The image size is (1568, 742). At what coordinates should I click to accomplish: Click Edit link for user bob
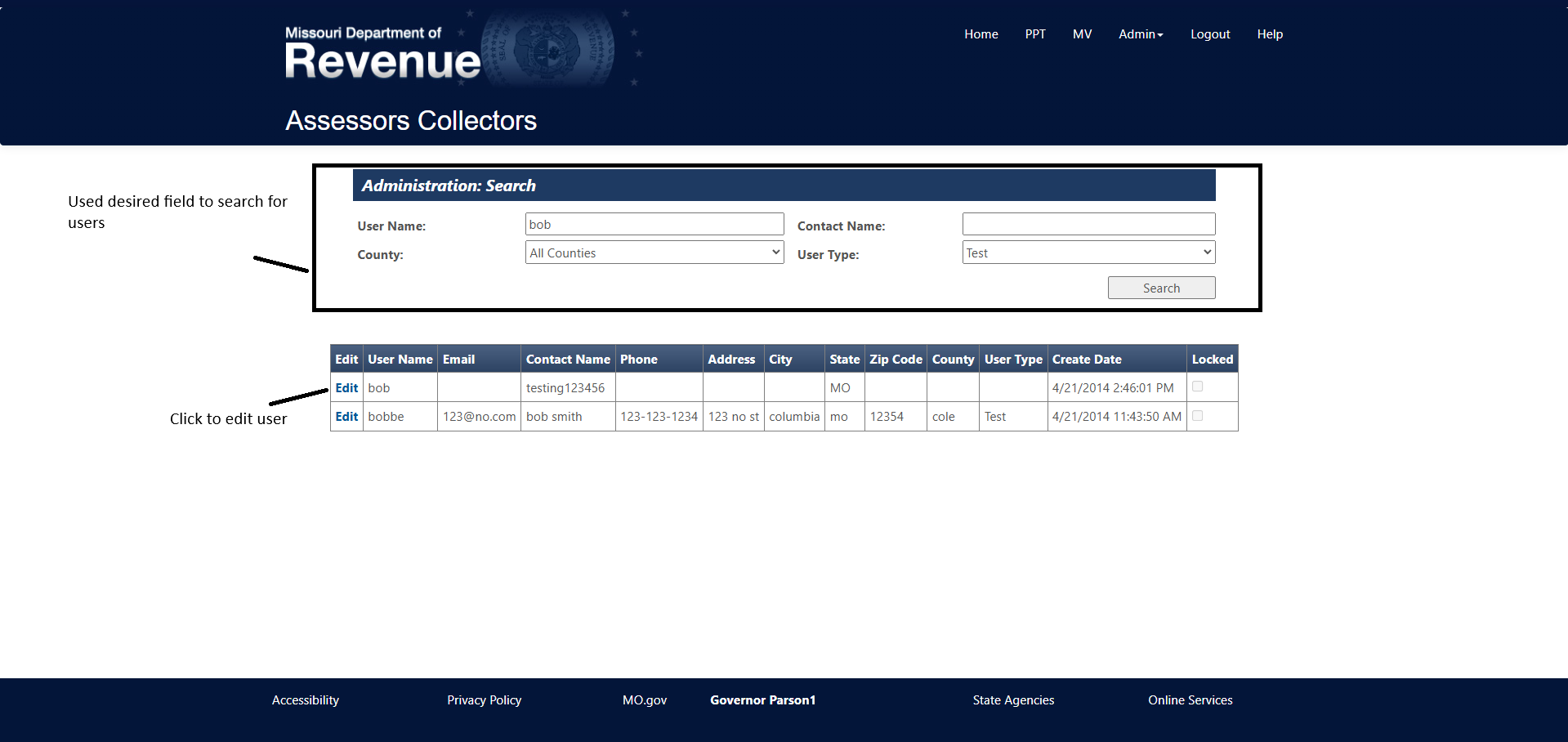point(346,388)
